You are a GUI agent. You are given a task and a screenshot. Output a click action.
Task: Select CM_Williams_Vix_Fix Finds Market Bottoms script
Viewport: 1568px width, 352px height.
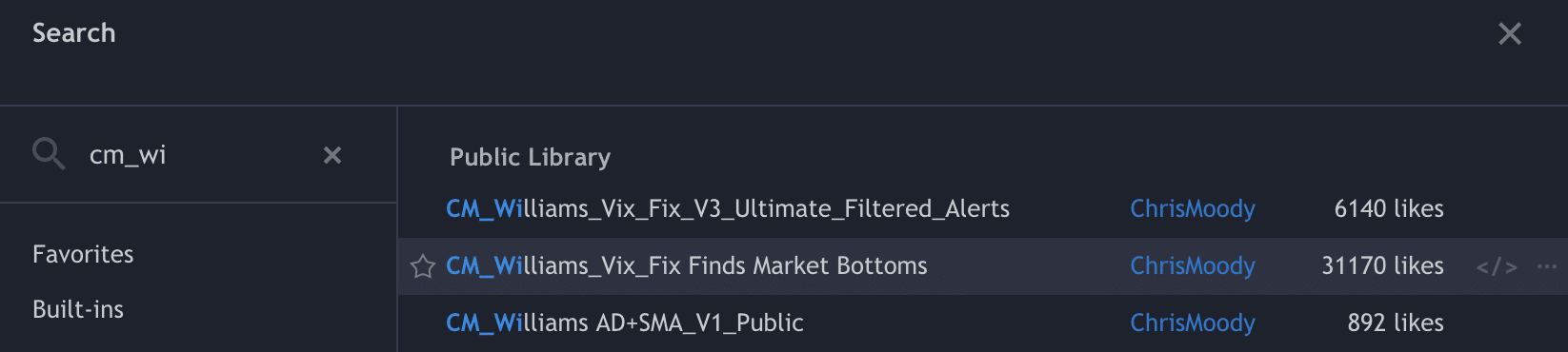tap(687, 266)
